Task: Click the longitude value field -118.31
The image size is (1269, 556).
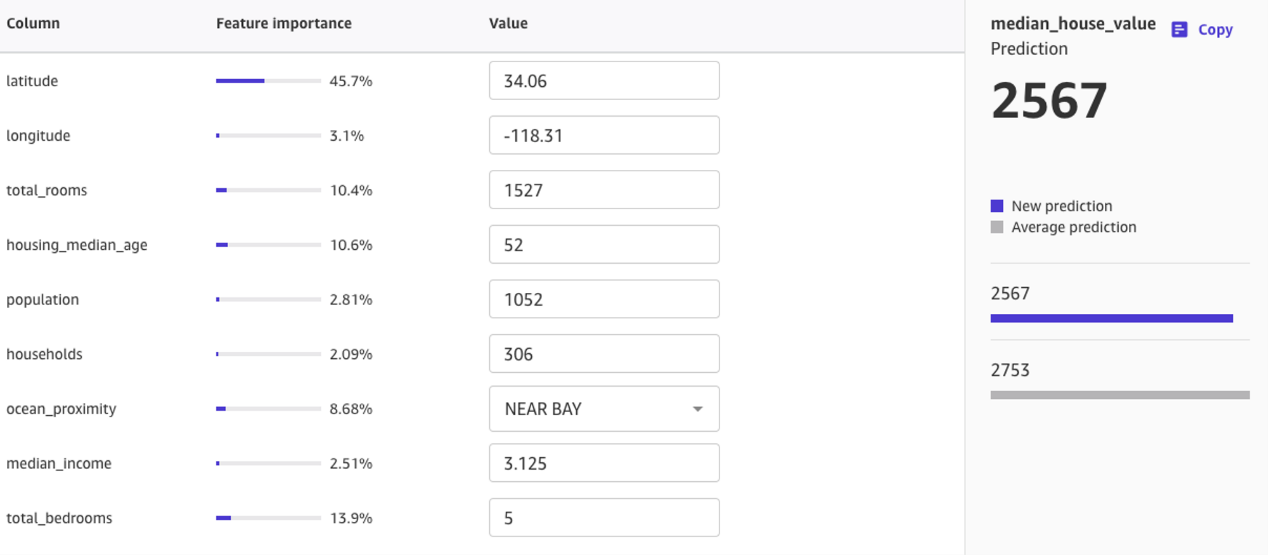Action: click(x=604, y=135)
